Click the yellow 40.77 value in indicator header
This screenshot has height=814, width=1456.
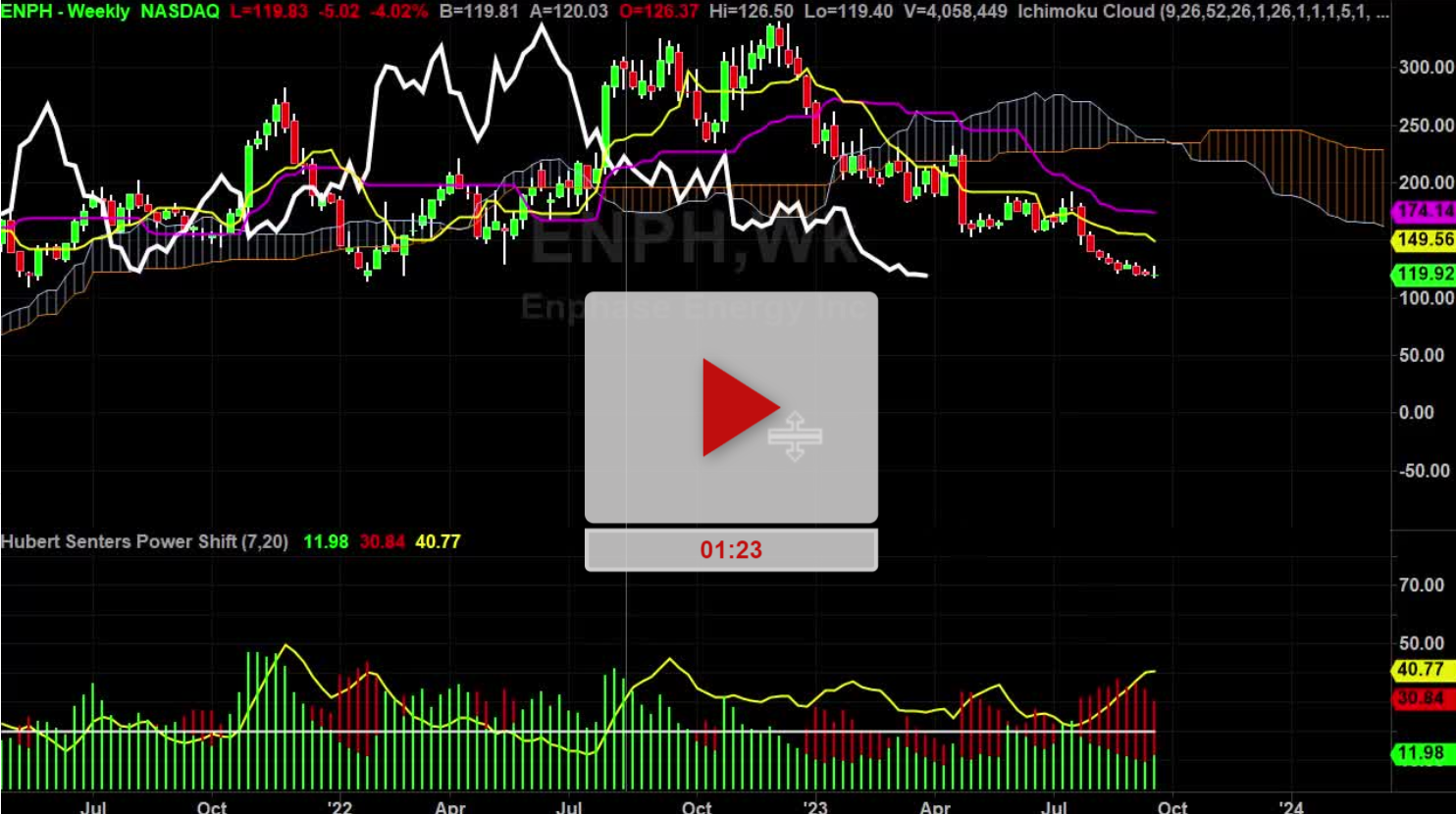pyautogui.click(x=438, y=541)
